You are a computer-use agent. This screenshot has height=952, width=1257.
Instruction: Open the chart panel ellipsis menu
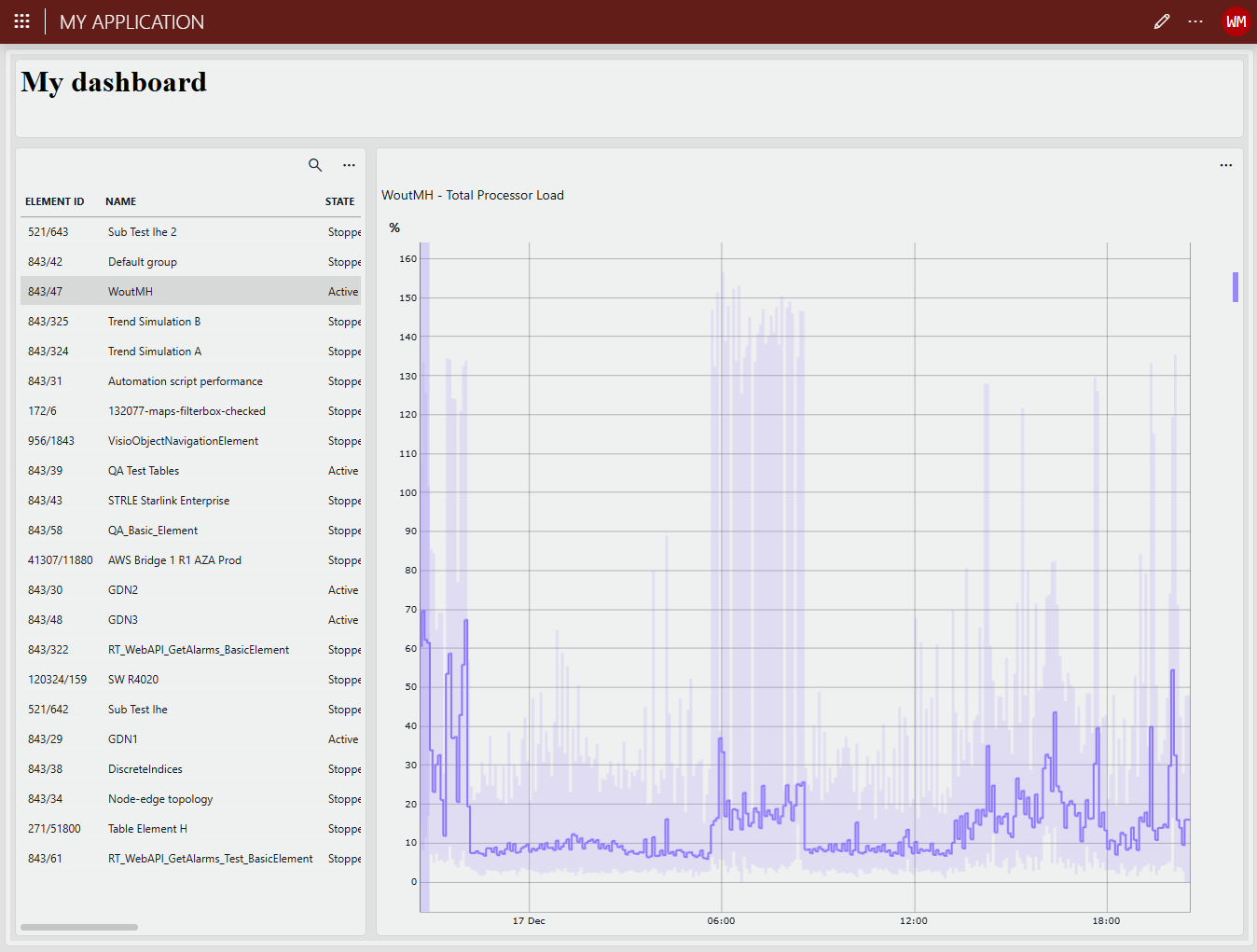[1225, 165]
